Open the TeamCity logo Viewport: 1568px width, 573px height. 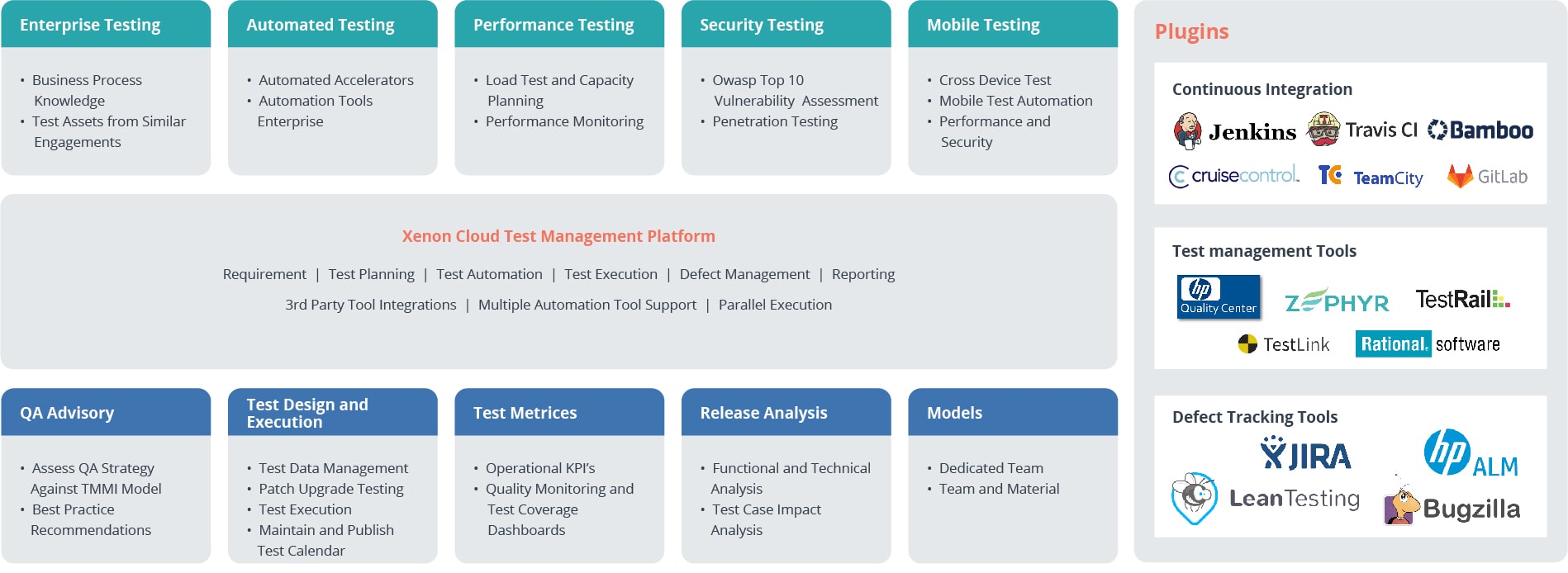click(x=1371, y=177)
